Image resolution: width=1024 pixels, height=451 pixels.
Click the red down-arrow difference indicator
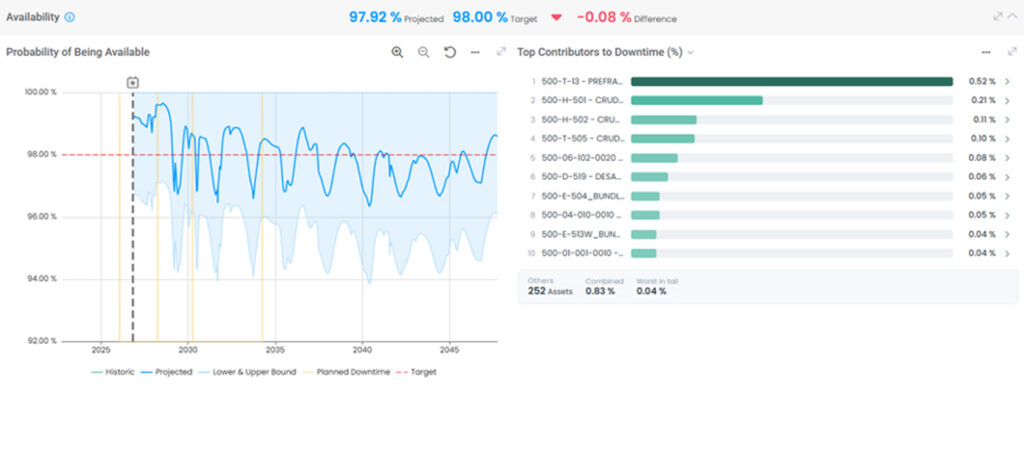pyautogui.click(x=556, y=18)
